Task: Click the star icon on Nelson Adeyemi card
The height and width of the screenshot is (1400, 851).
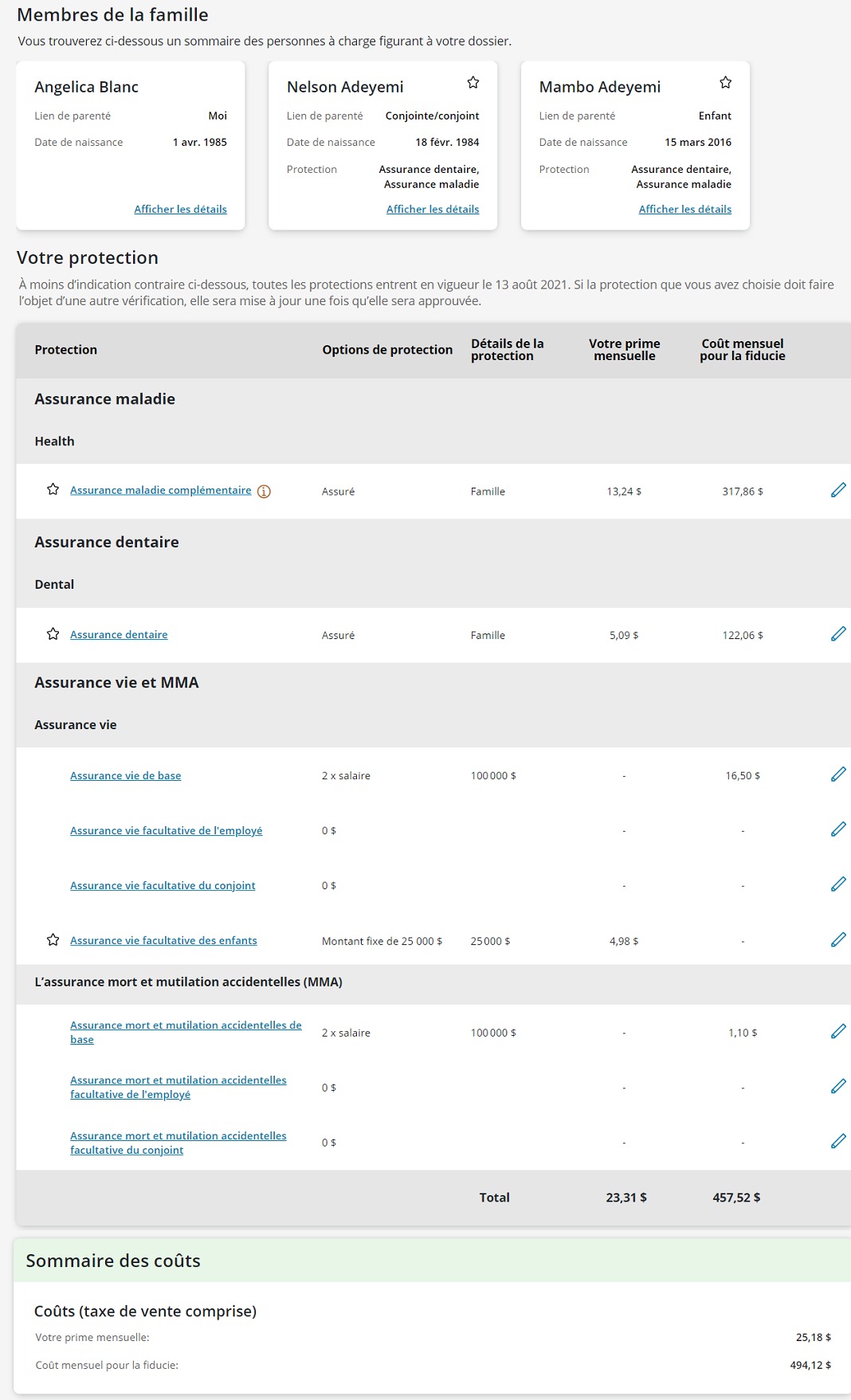Action: pos(473,82)
